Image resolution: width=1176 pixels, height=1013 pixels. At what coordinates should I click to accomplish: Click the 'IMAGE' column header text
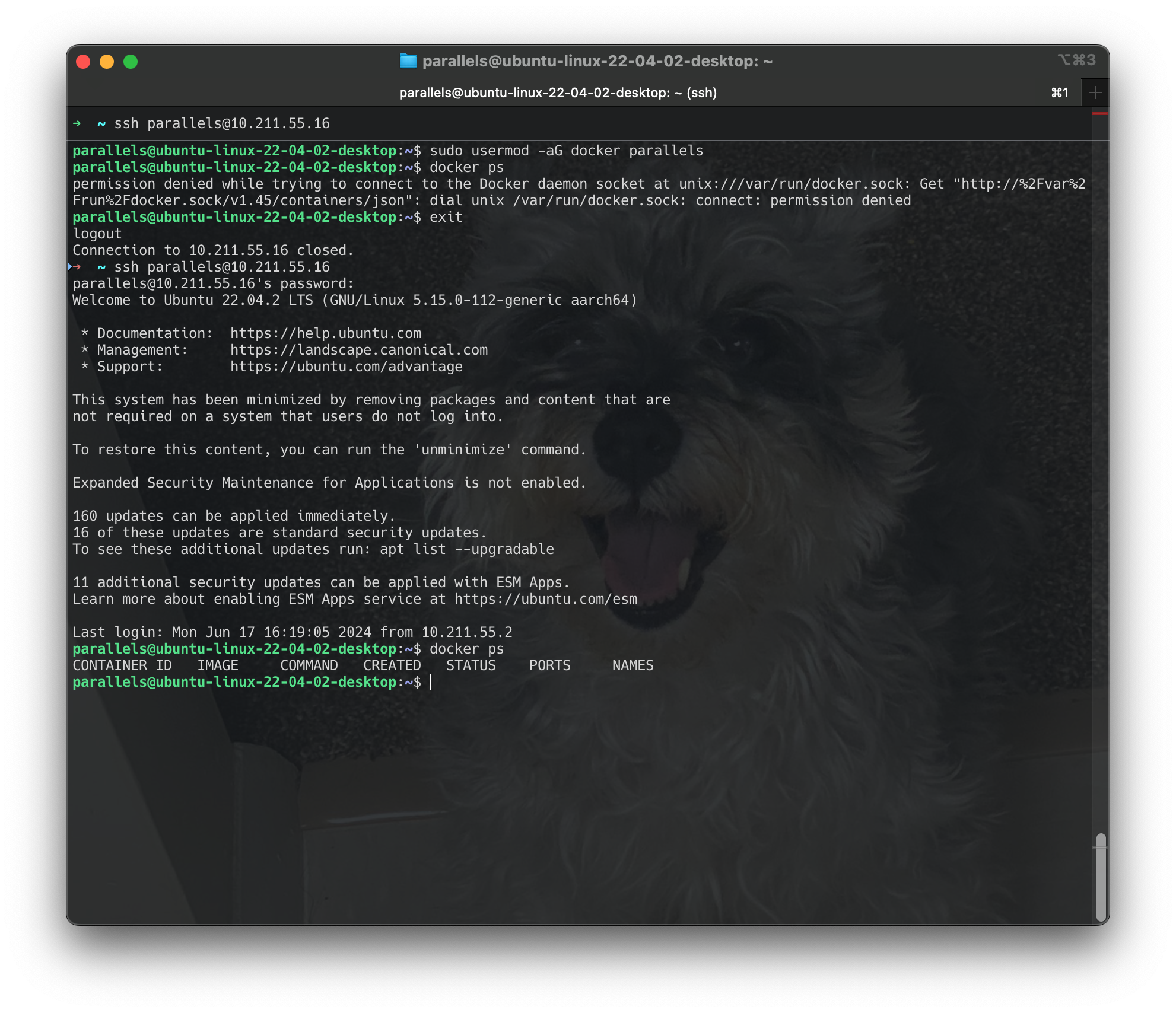pos(218,665)
